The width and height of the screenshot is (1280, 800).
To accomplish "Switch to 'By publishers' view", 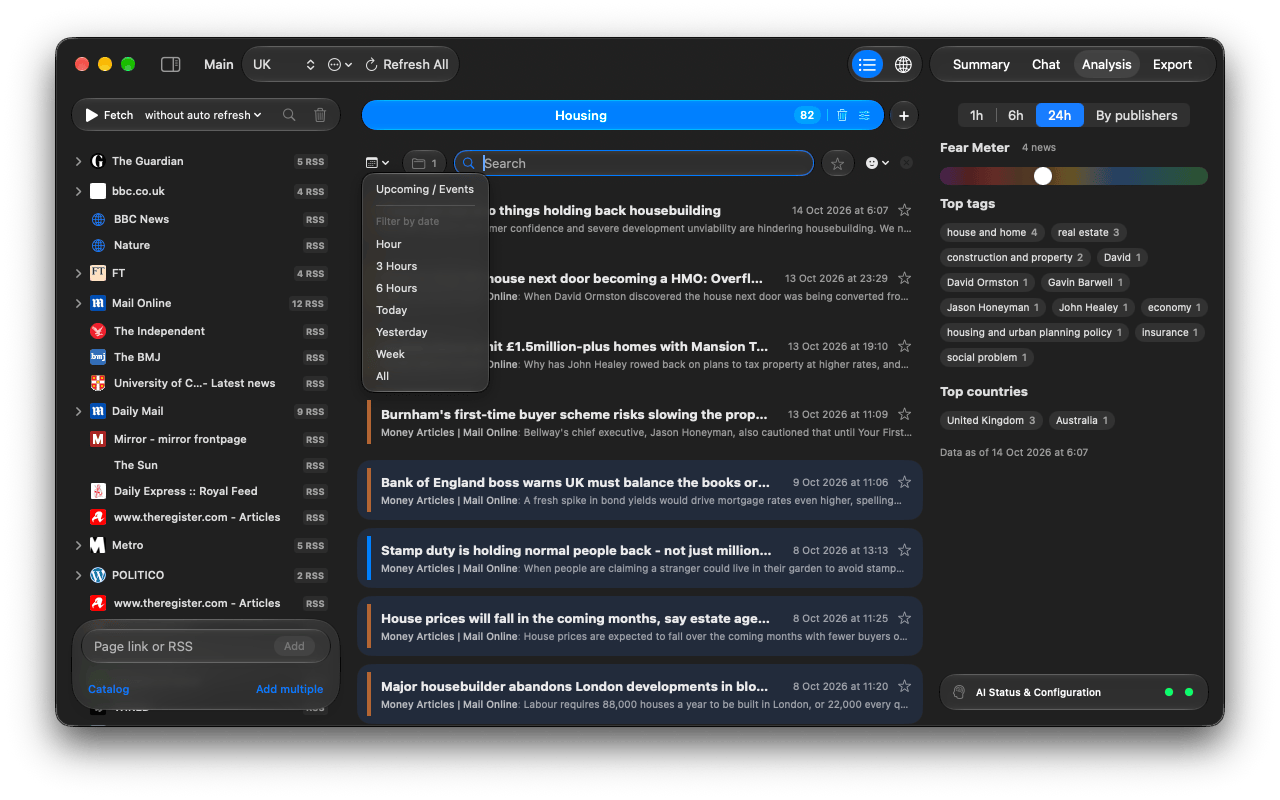I will (x=1137, y=115).
